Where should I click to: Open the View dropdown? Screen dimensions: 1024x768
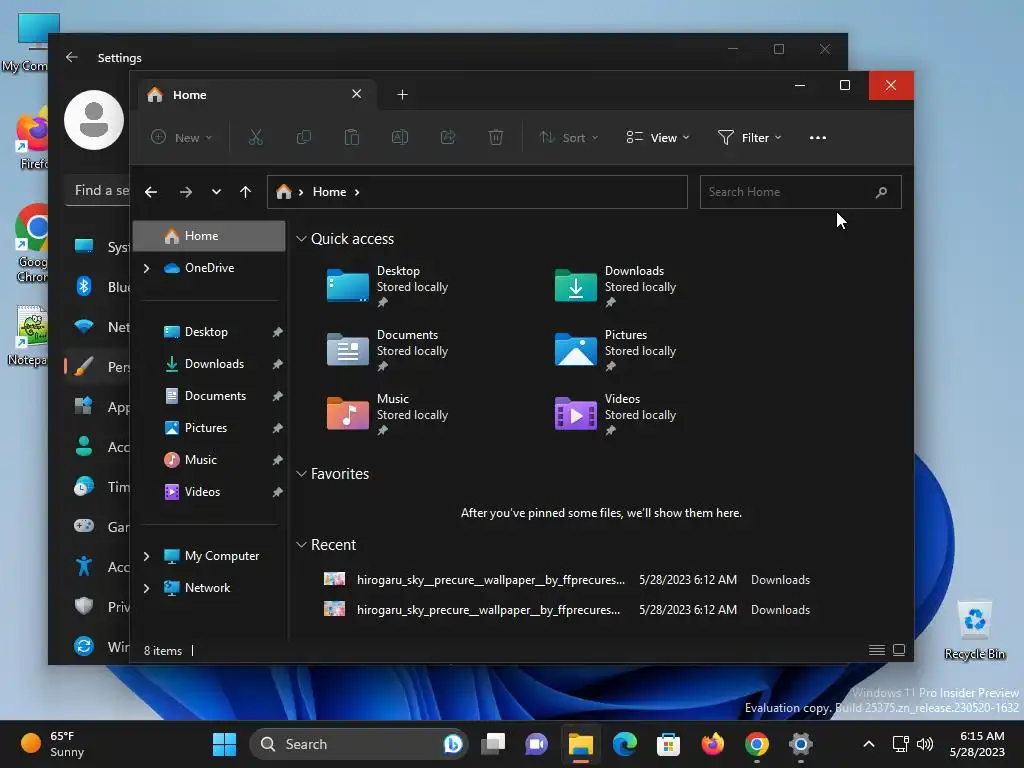point(658,137)
